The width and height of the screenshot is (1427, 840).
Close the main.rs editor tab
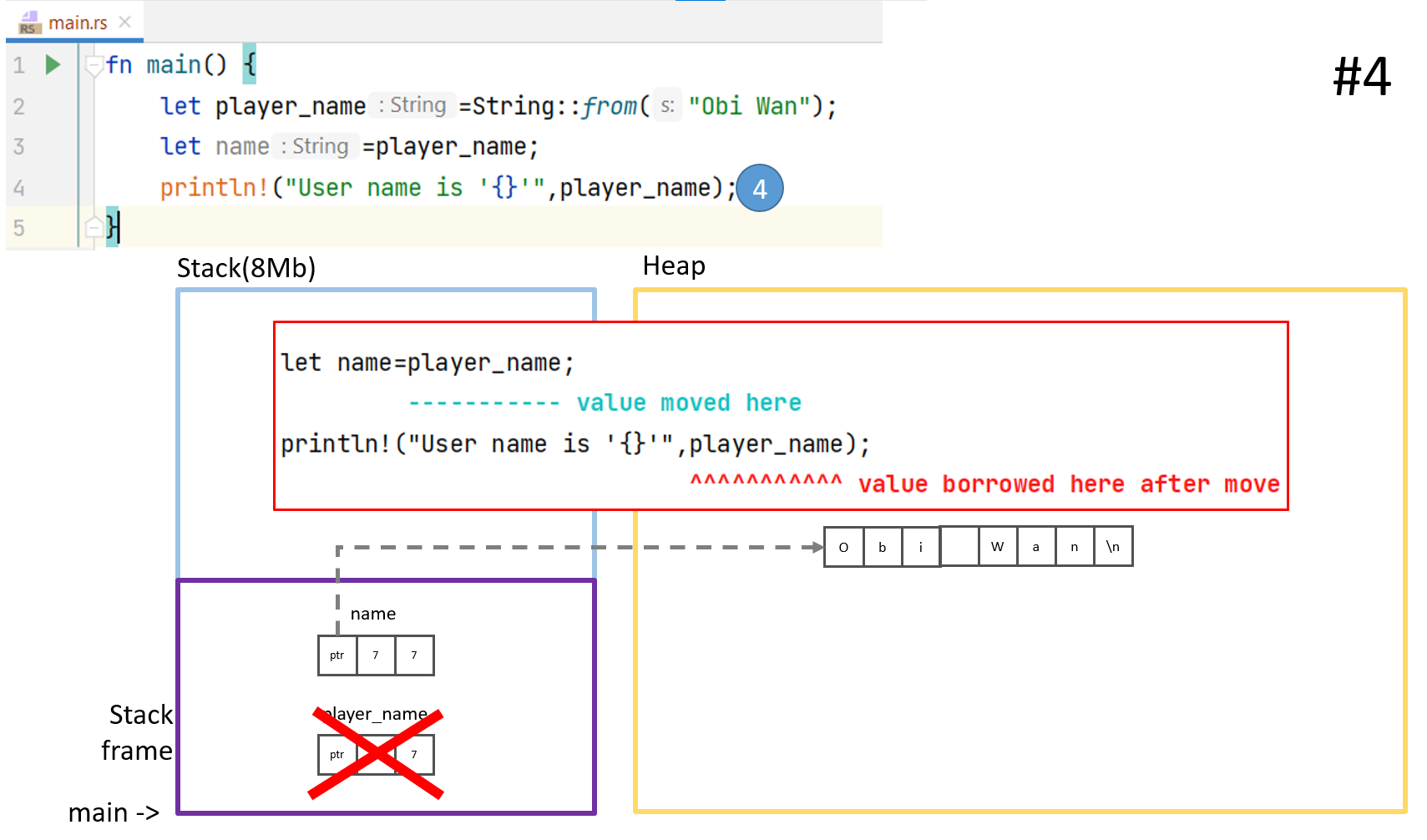125,22
